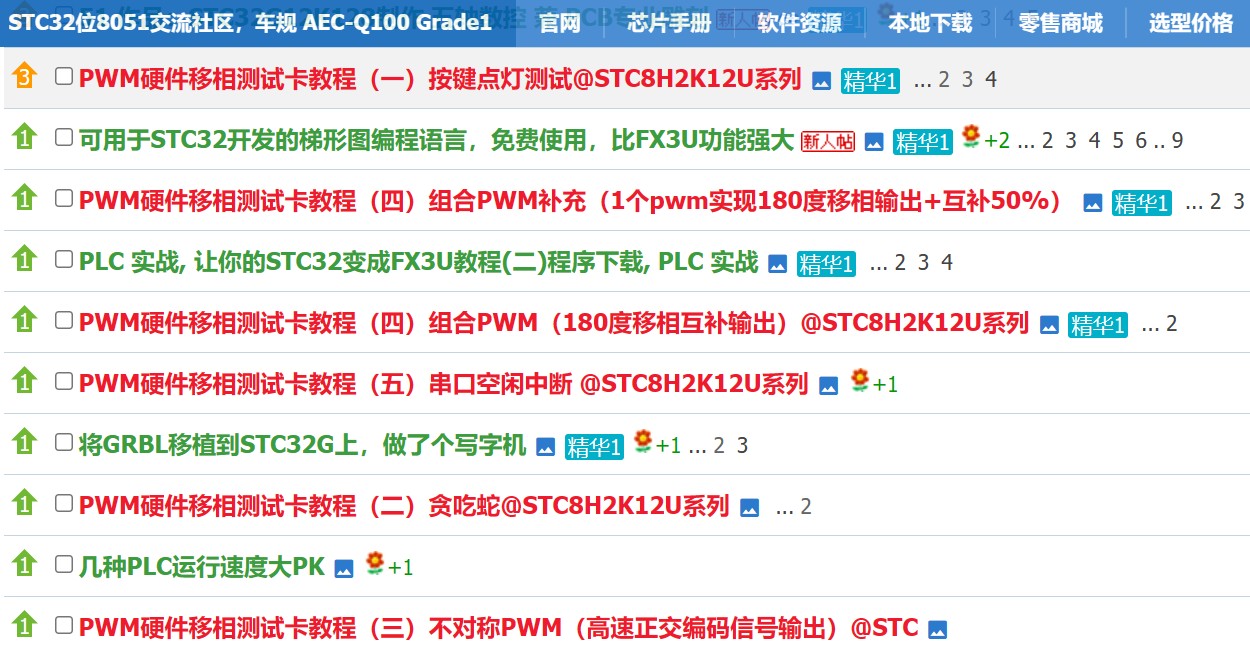The height and width of the screenshot is (655, 1250).
Task: Click image attachment icon on GRBL移植 row
Action: tap(545, 448)
